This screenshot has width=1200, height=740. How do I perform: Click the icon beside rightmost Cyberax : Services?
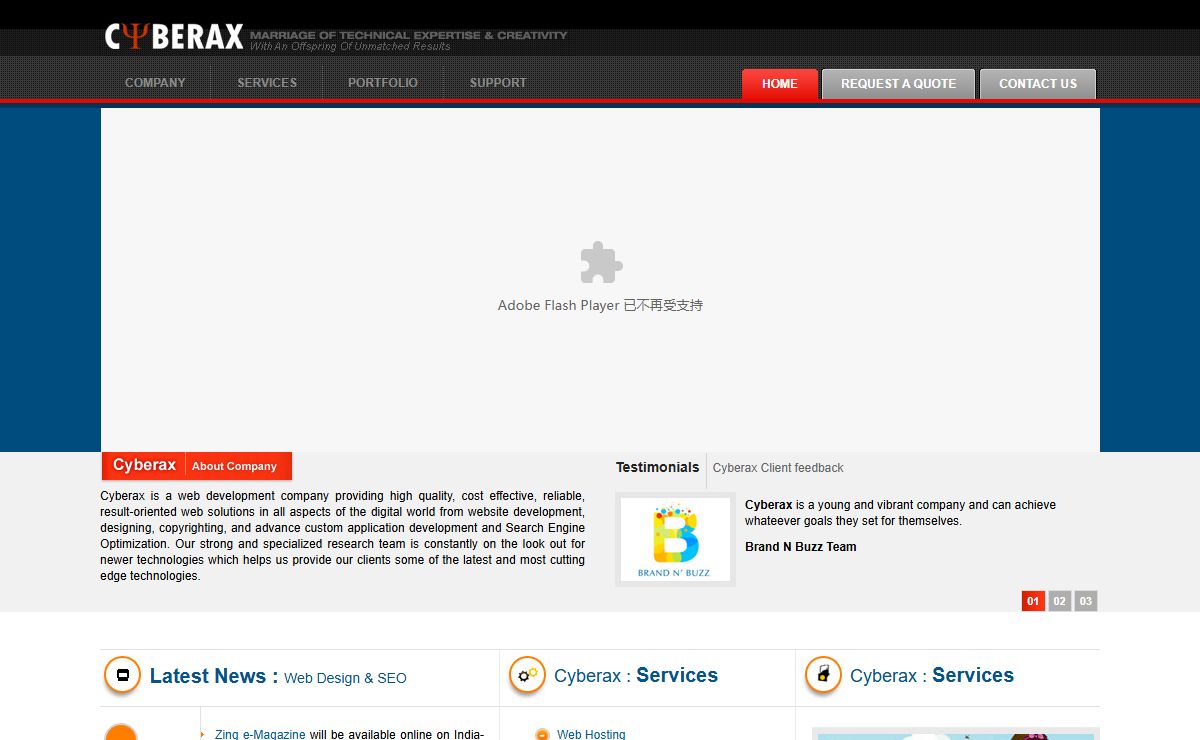823,675
